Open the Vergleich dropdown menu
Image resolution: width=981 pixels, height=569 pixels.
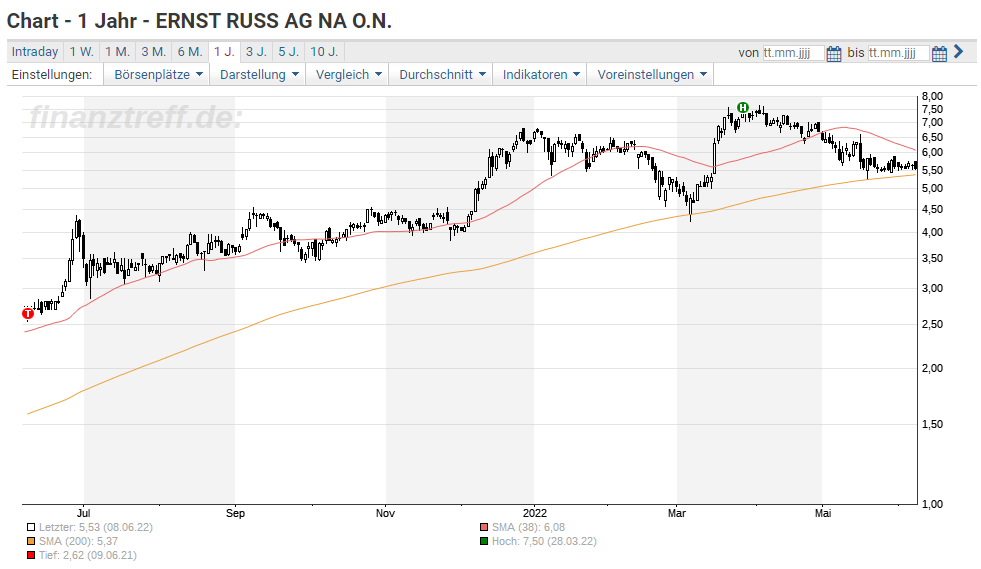tap(347, 74)
